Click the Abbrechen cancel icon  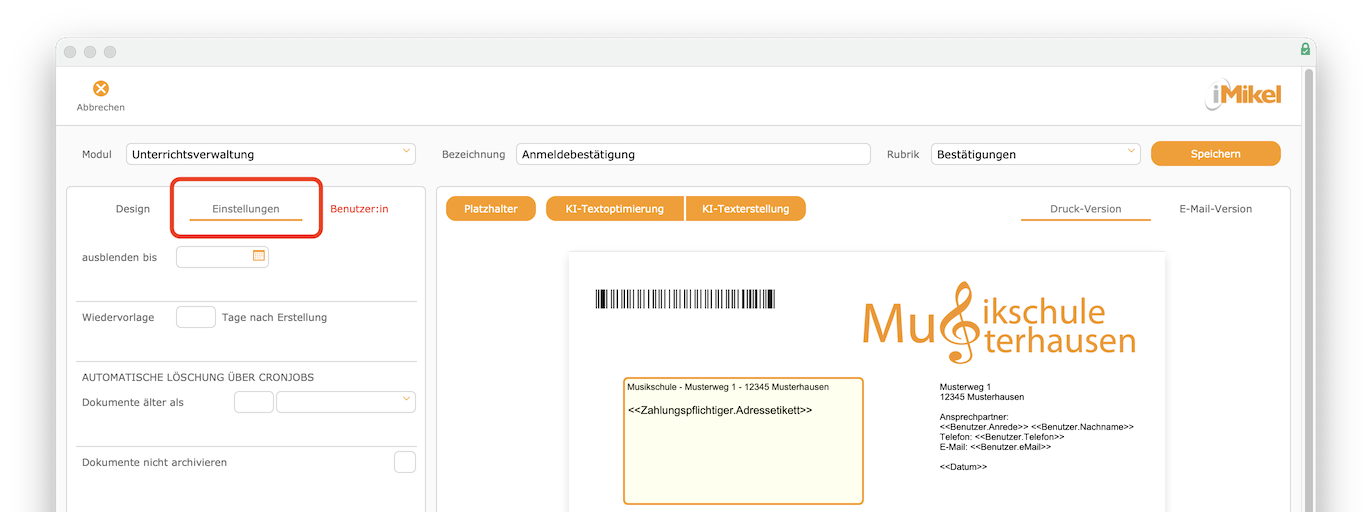[101, 89]
